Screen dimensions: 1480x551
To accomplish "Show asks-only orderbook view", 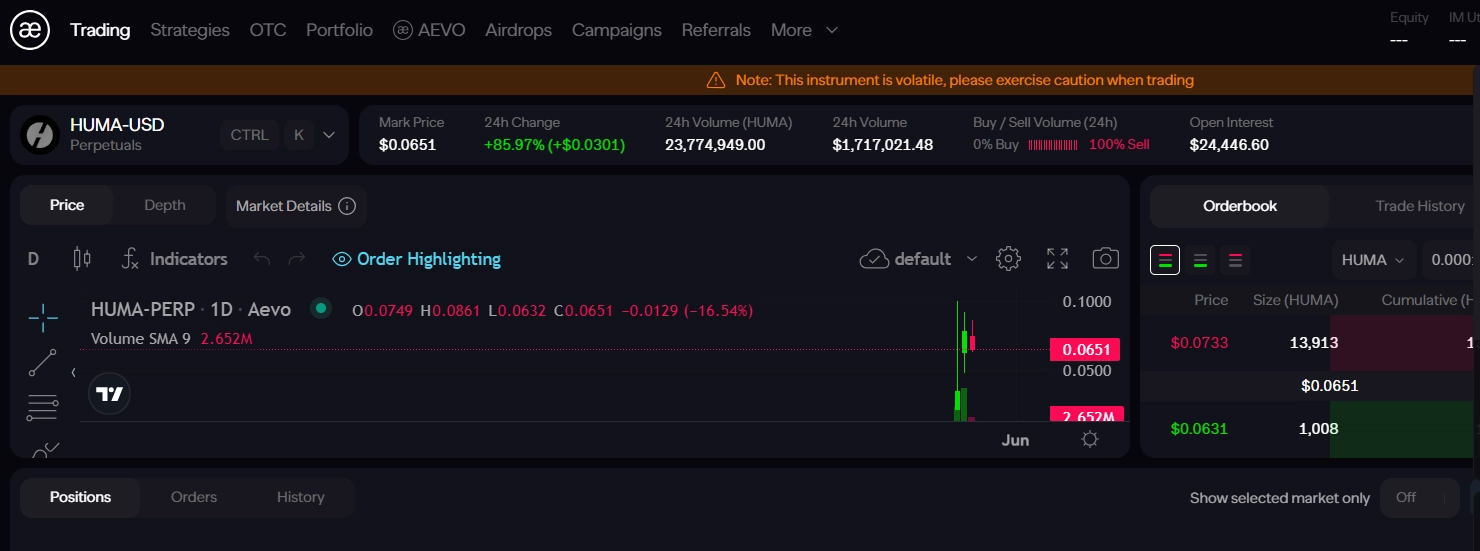I will coord(1235,260).
